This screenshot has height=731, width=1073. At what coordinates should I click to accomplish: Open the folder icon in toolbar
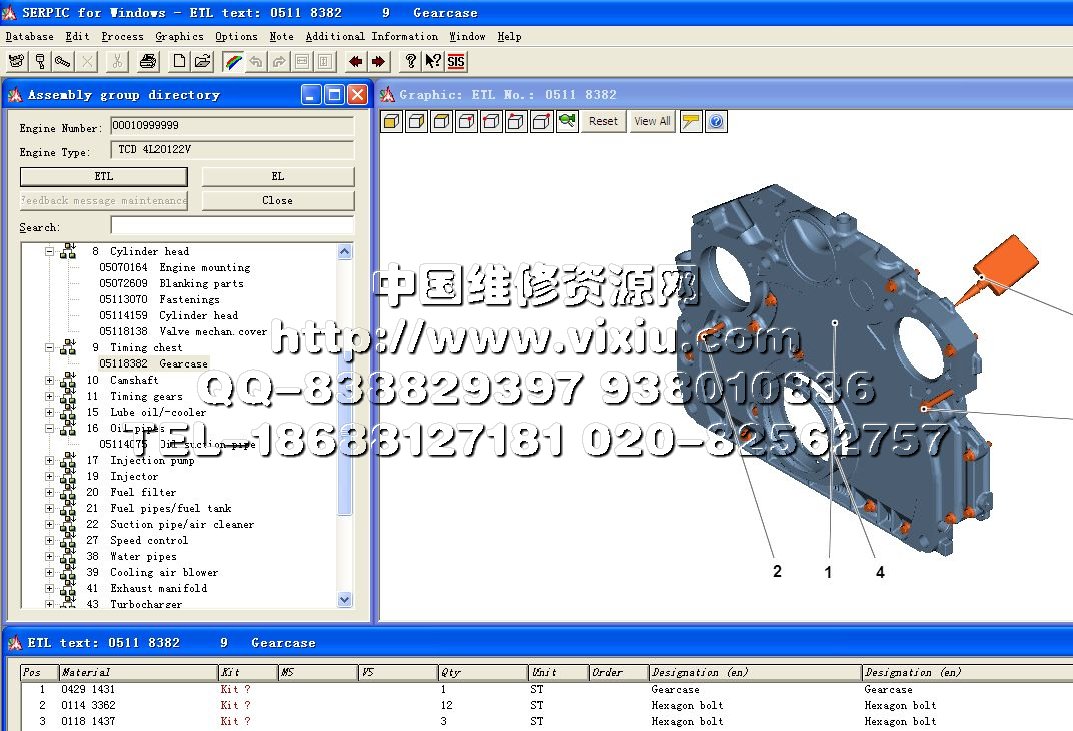202,62
